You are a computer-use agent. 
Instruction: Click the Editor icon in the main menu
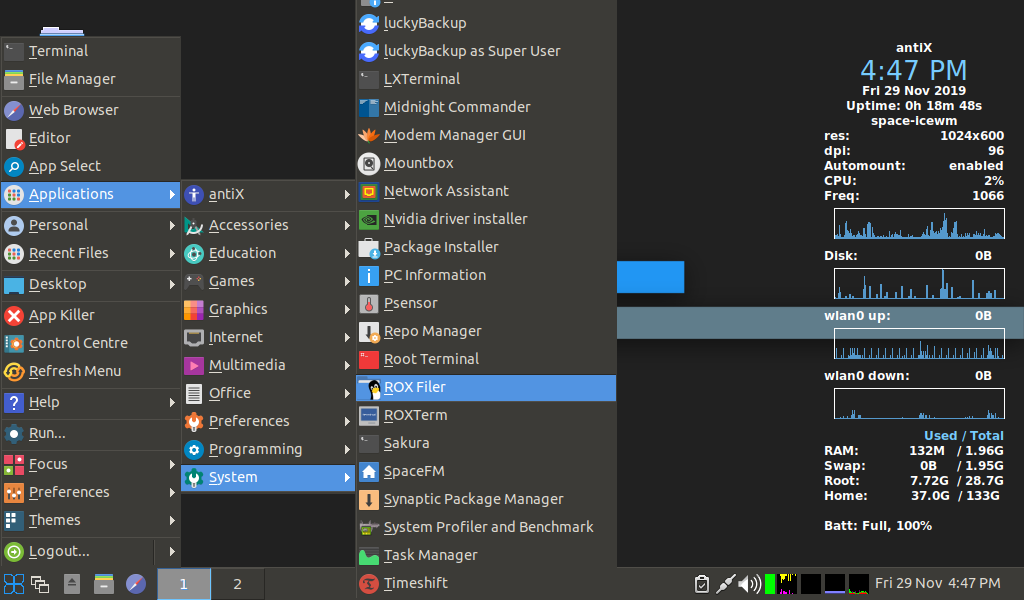click(14, 138)
